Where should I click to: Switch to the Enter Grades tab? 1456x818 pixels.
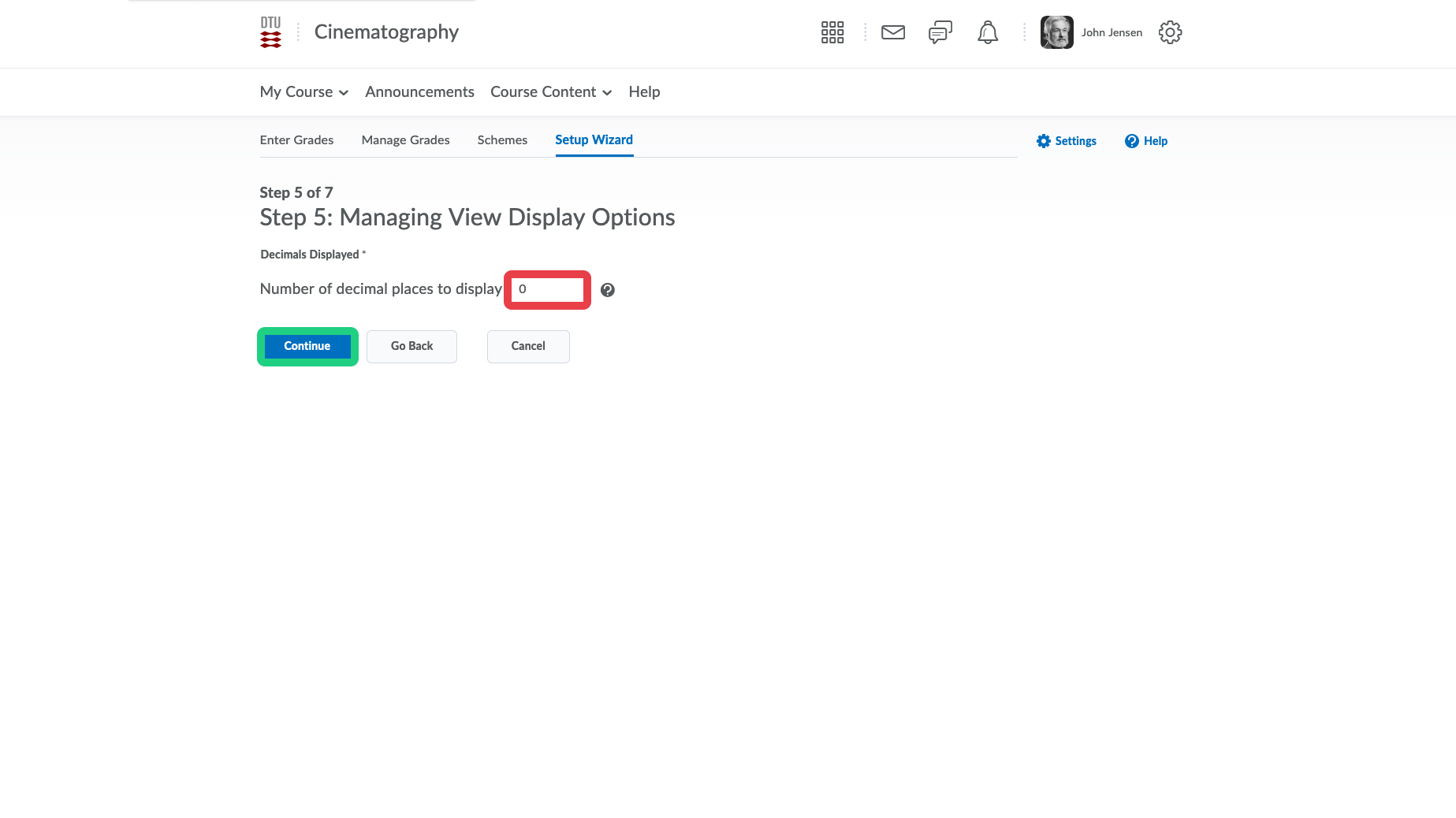pyautogui.click(x=296, y=140)
